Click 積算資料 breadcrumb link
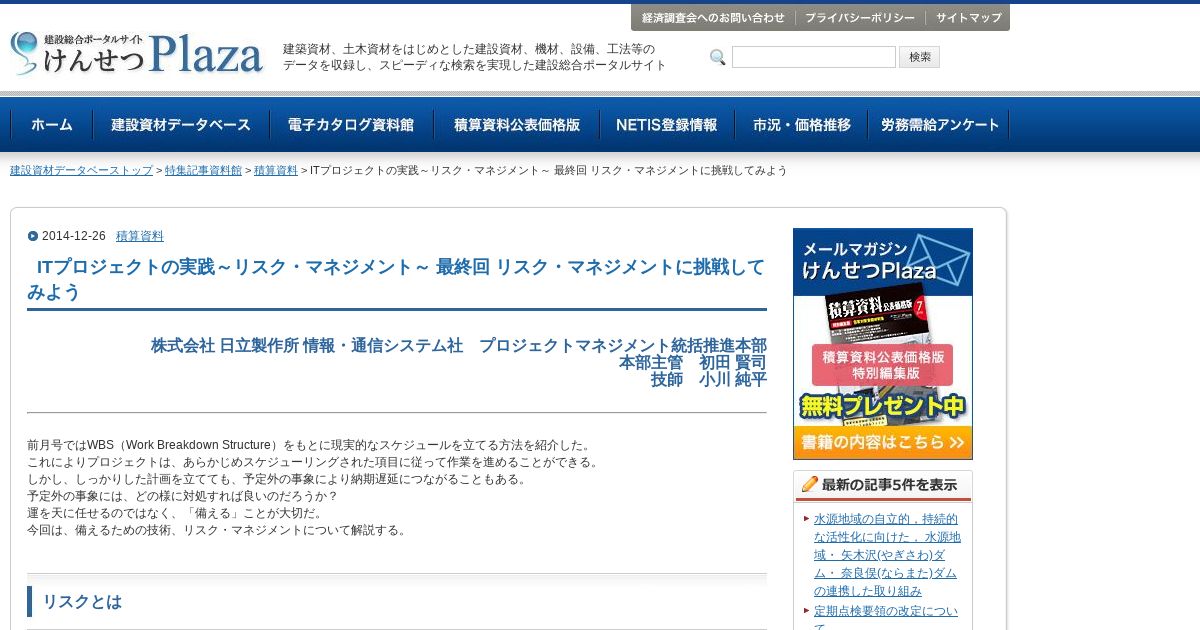 [275, 171]
